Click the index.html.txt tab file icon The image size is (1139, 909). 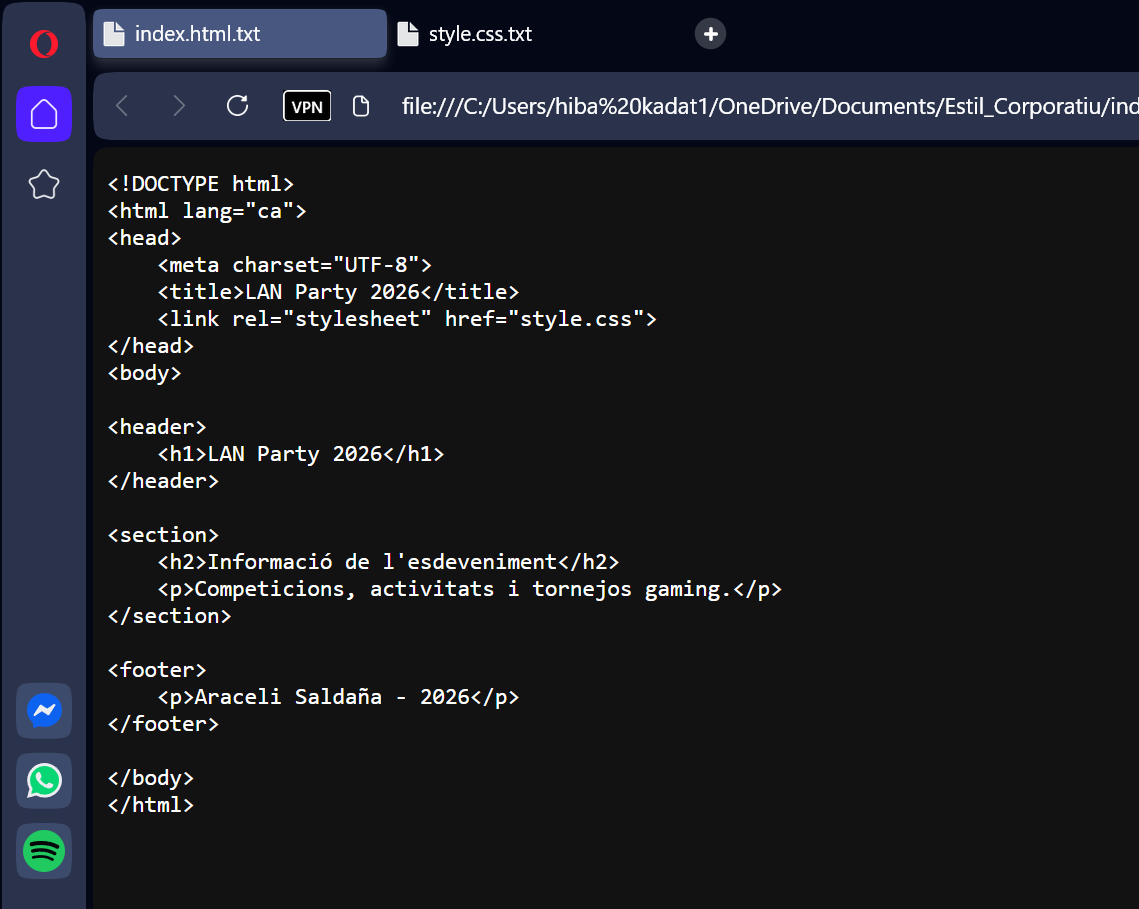click(114, 33)
